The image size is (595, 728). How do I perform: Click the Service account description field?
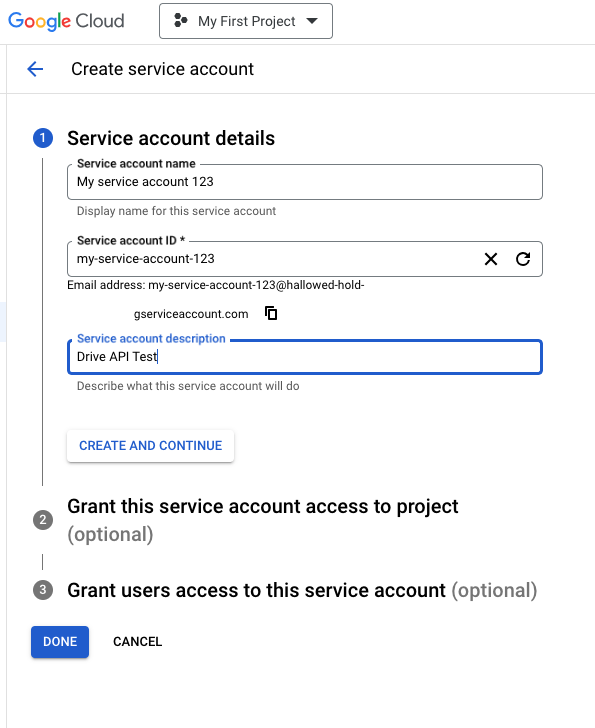tap(305, 357)
